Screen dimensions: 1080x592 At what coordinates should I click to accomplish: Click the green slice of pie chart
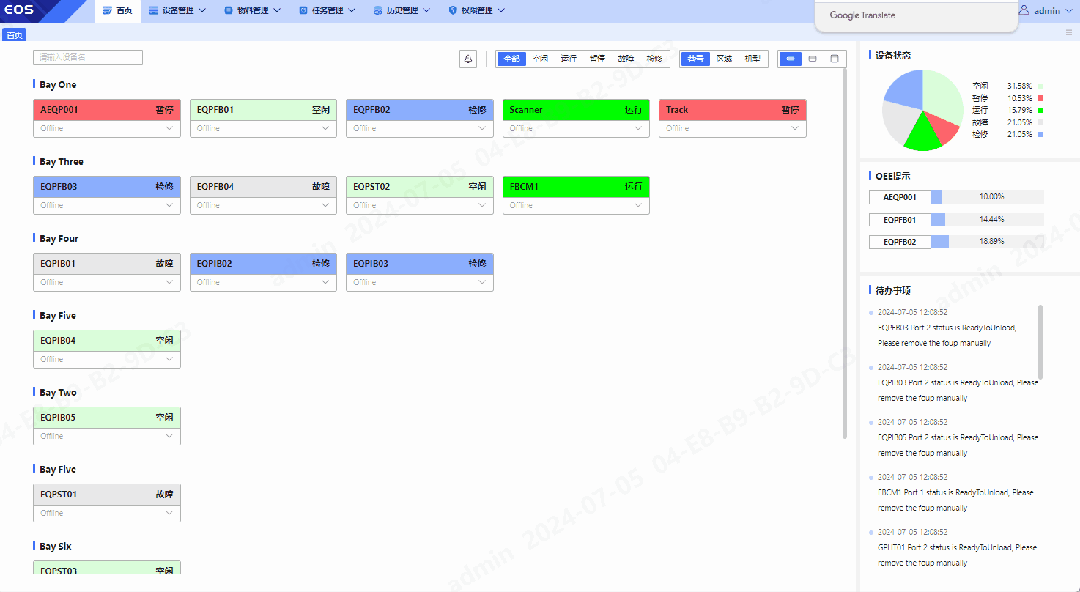click(x=921, y=137)
